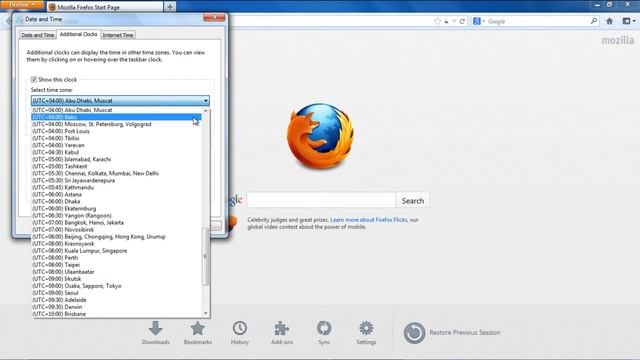Screen dimensions: 640x360
Task: Select the Mozilla Firefox Start Page tab
Action: pyautogui.click(x=105, y=7)
